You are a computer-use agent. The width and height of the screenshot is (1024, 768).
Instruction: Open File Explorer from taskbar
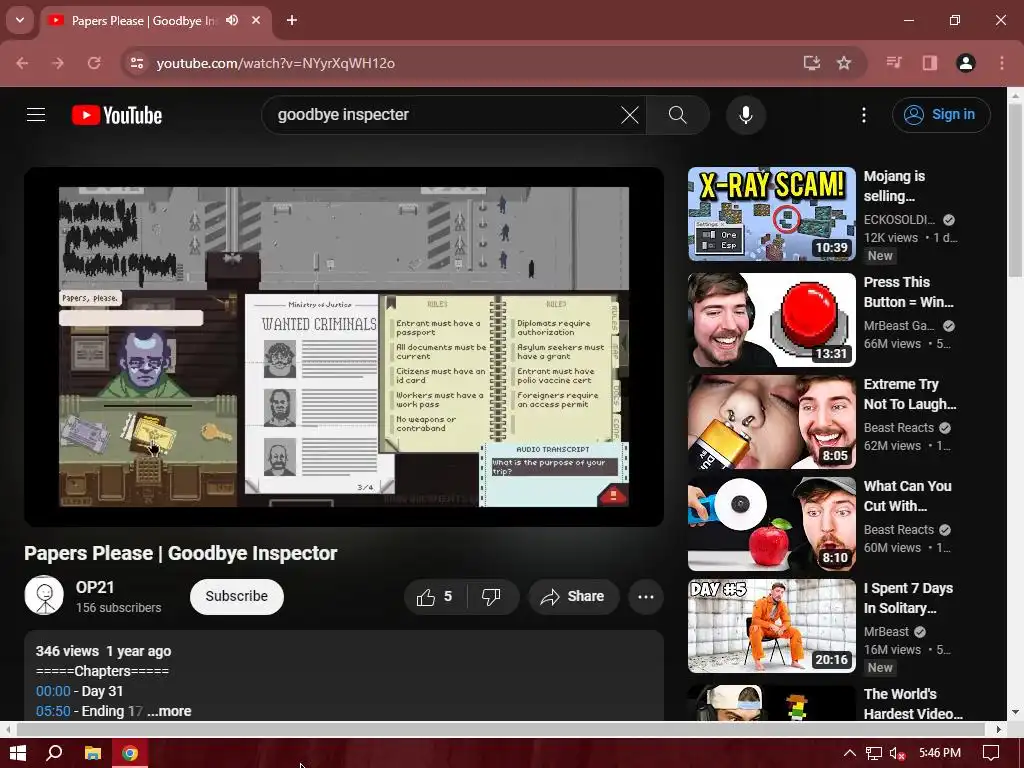click(x=93, y=753)
